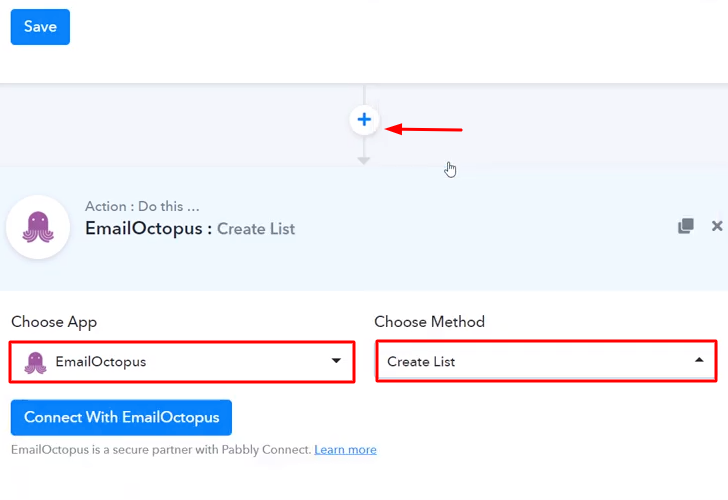Click the Choose App caret arrow
The image size is (728, 500).
336,361
